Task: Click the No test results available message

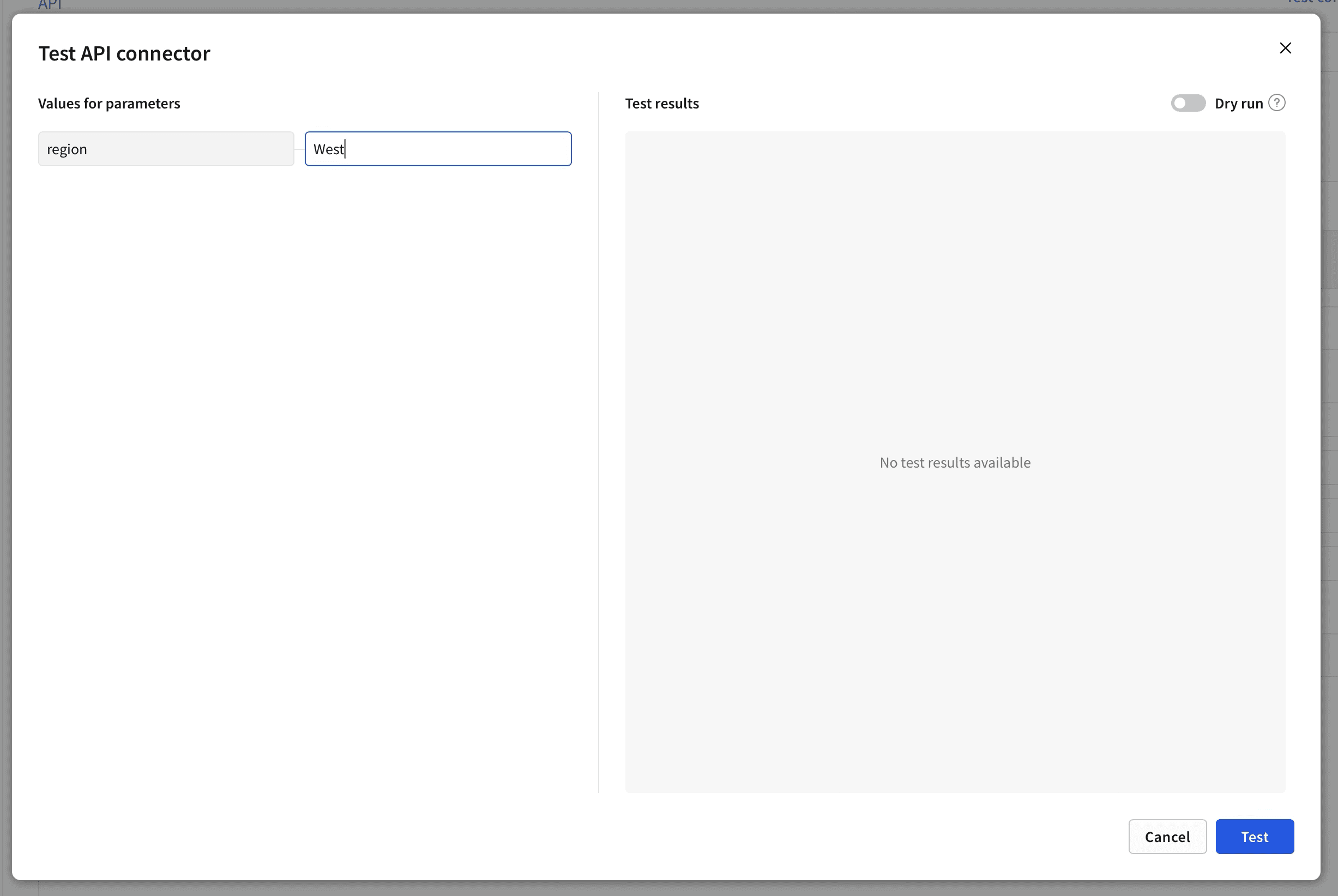Action: pos(955,462)
